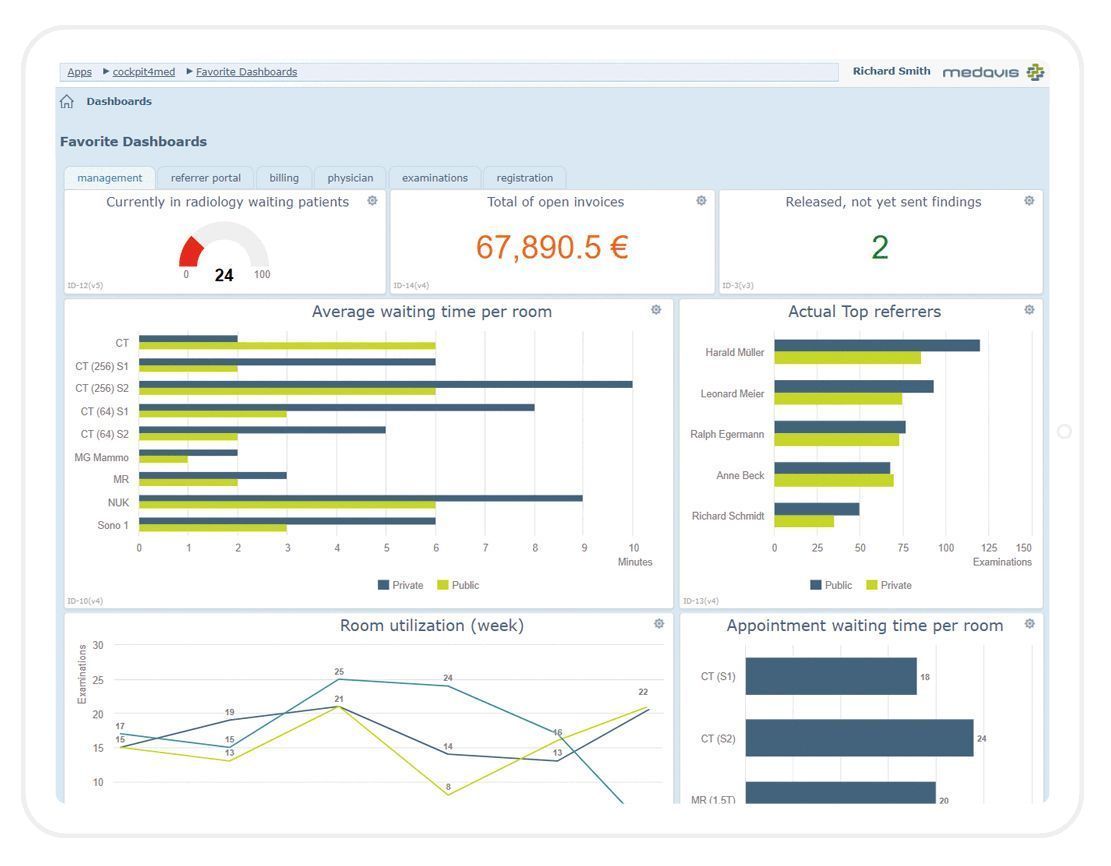1111x866 pixels.
Task: Toggle Public series in Top referrers legend
Action: click(831, 585)
